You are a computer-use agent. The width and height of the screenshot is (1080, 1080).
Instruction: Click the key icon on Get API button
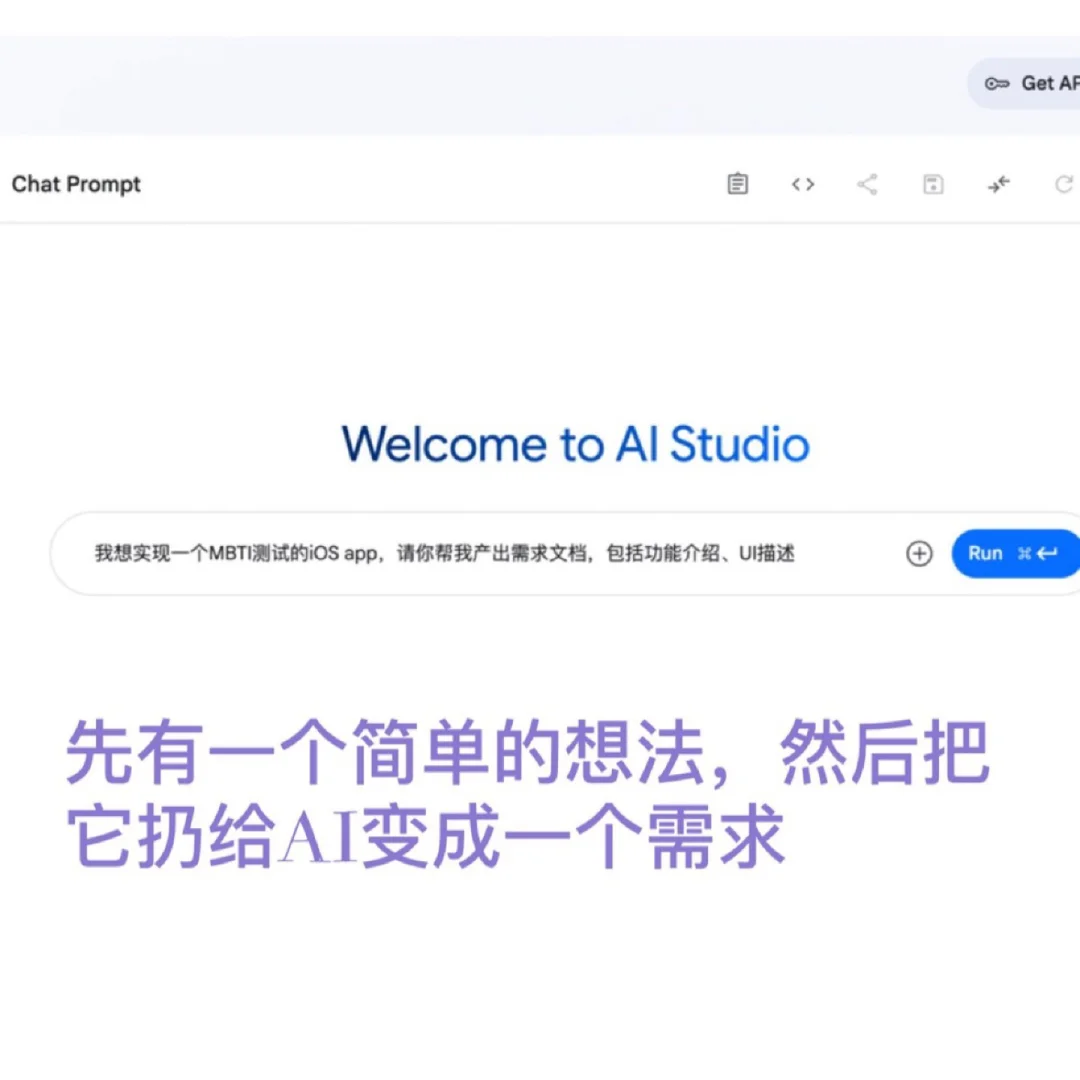pos(997,84)
